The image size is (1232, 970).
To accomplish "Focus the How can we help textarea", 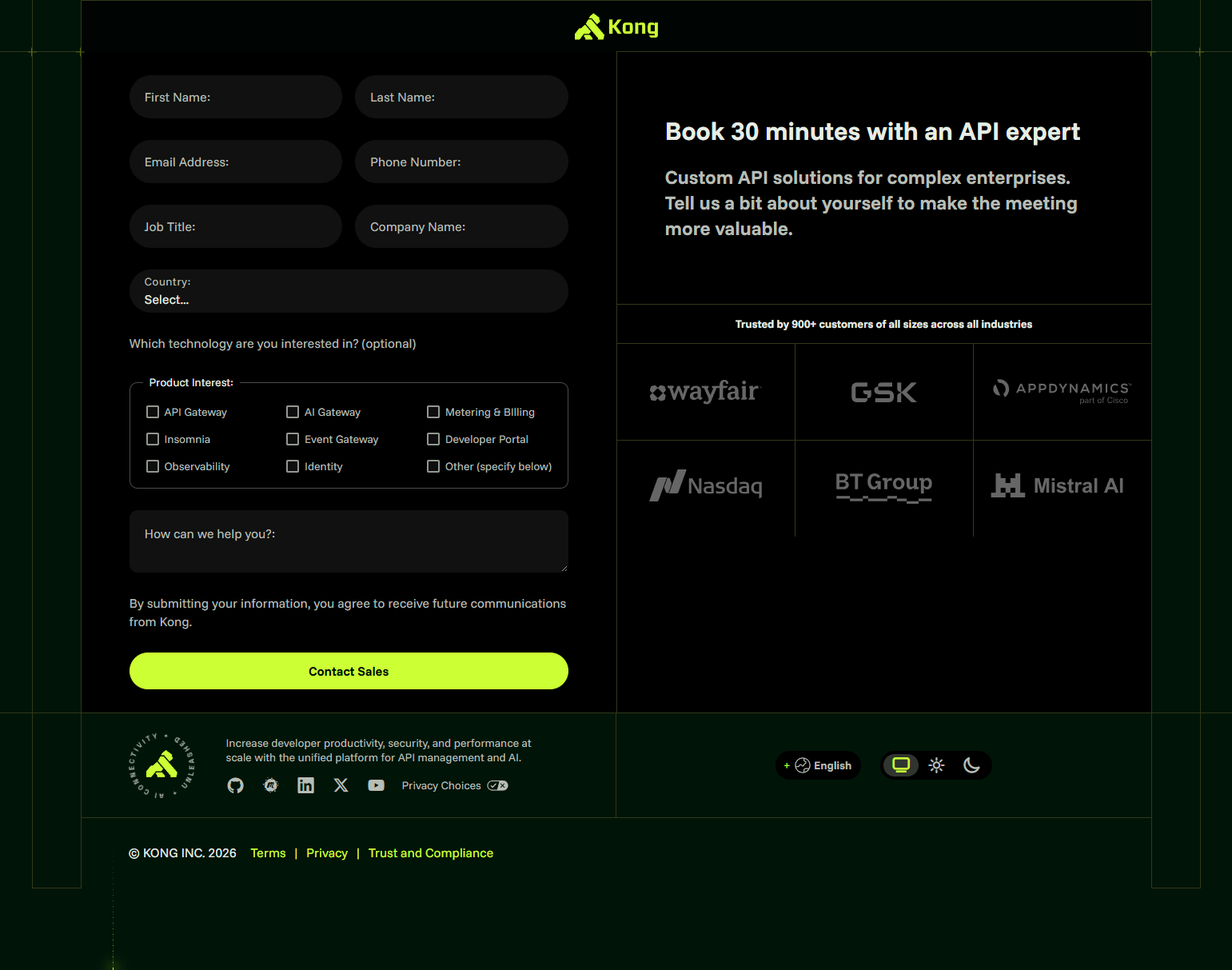I will [349, 541].
